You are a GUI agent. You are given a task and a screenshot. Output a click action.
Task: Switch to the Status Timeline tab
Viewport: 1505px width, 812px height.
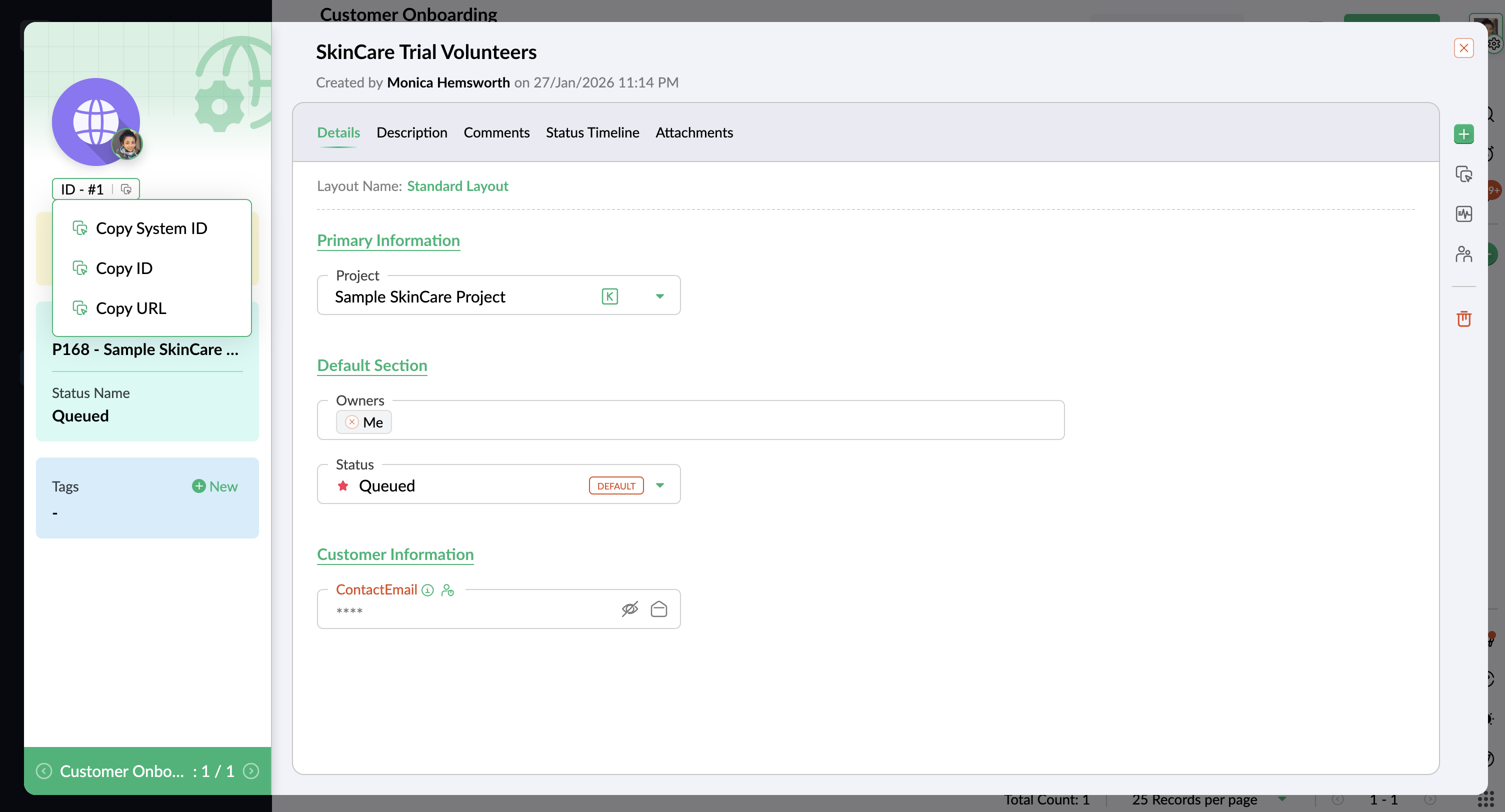pos(592,132)
